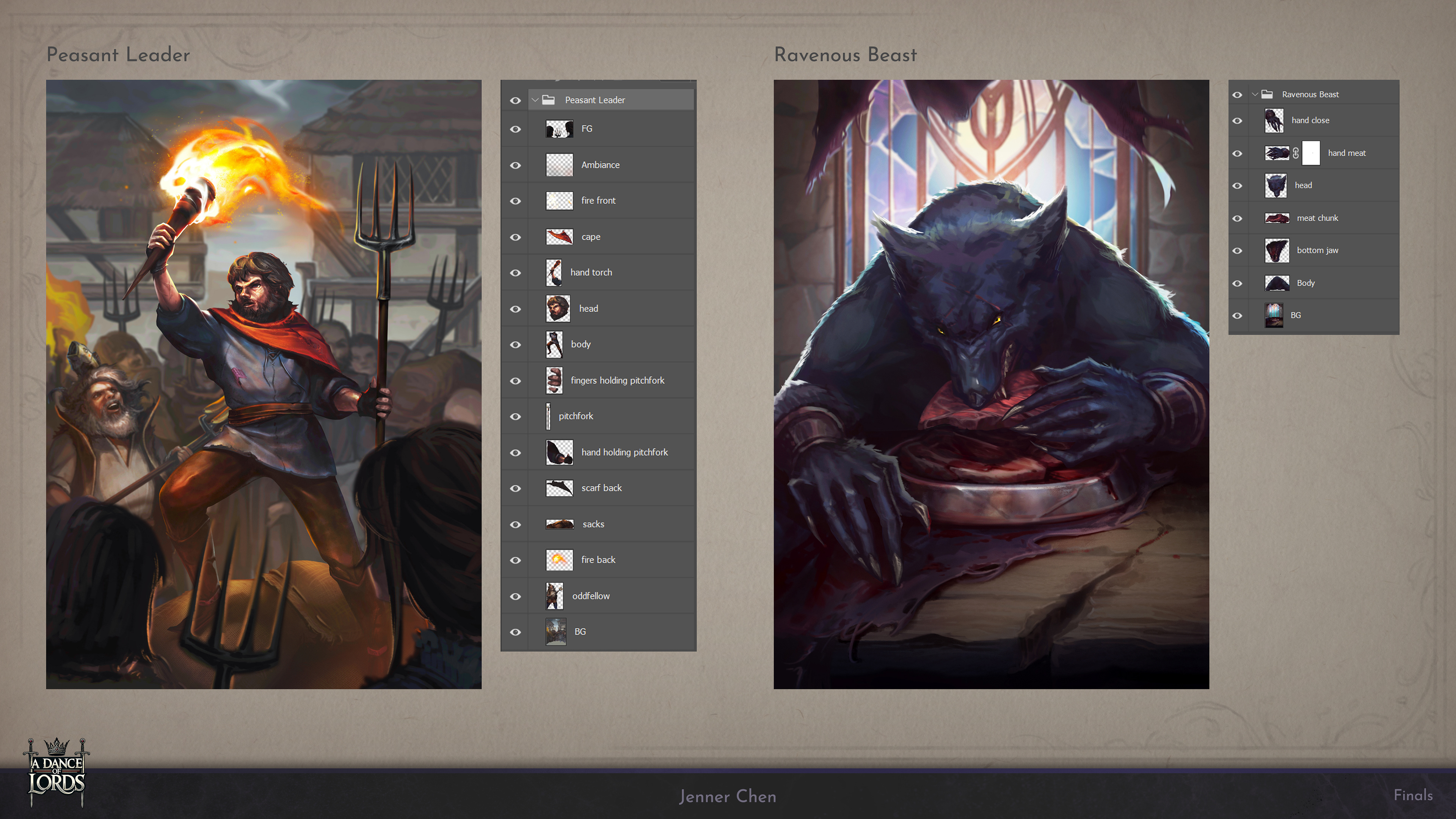Select the hand torch layer
The image size is (1456, 819).
(x=591, y=273)
